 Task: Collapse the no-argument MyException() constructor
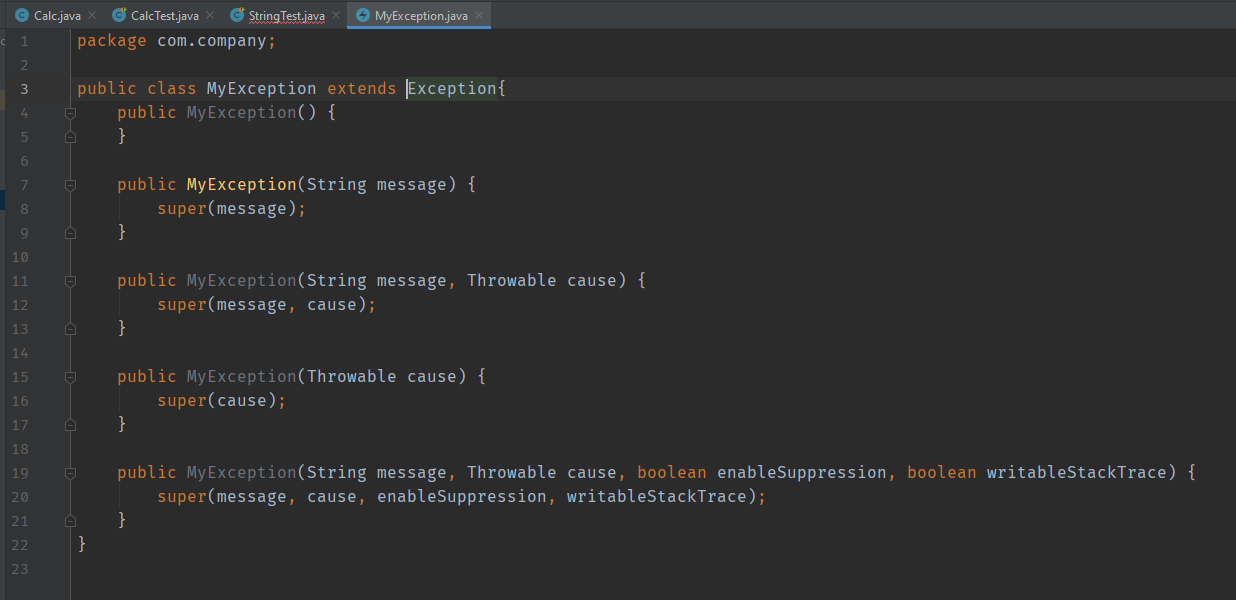pyautogui.click(x=70, y=113)
